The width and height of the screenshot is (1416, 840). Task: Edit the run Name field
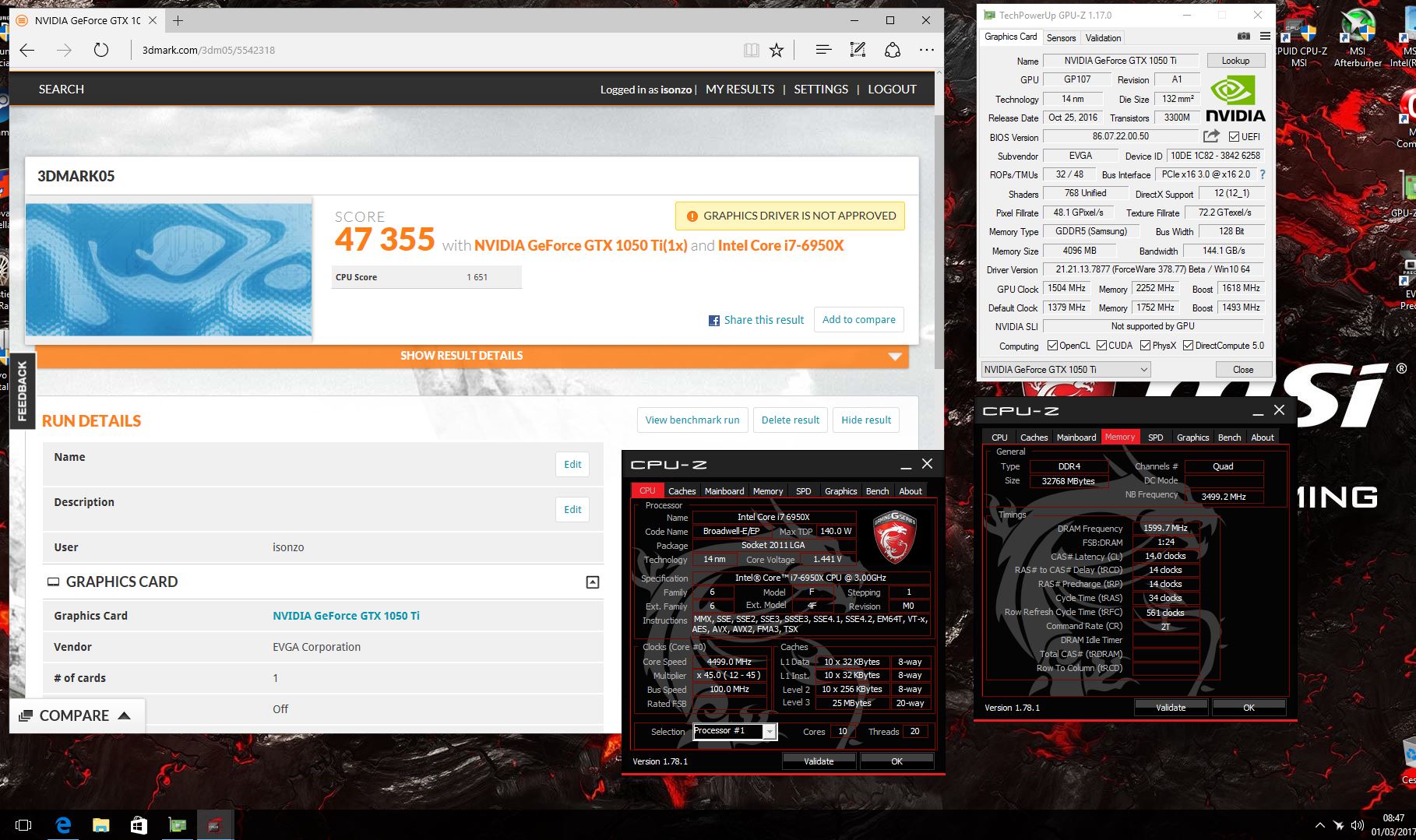[572, 465]
